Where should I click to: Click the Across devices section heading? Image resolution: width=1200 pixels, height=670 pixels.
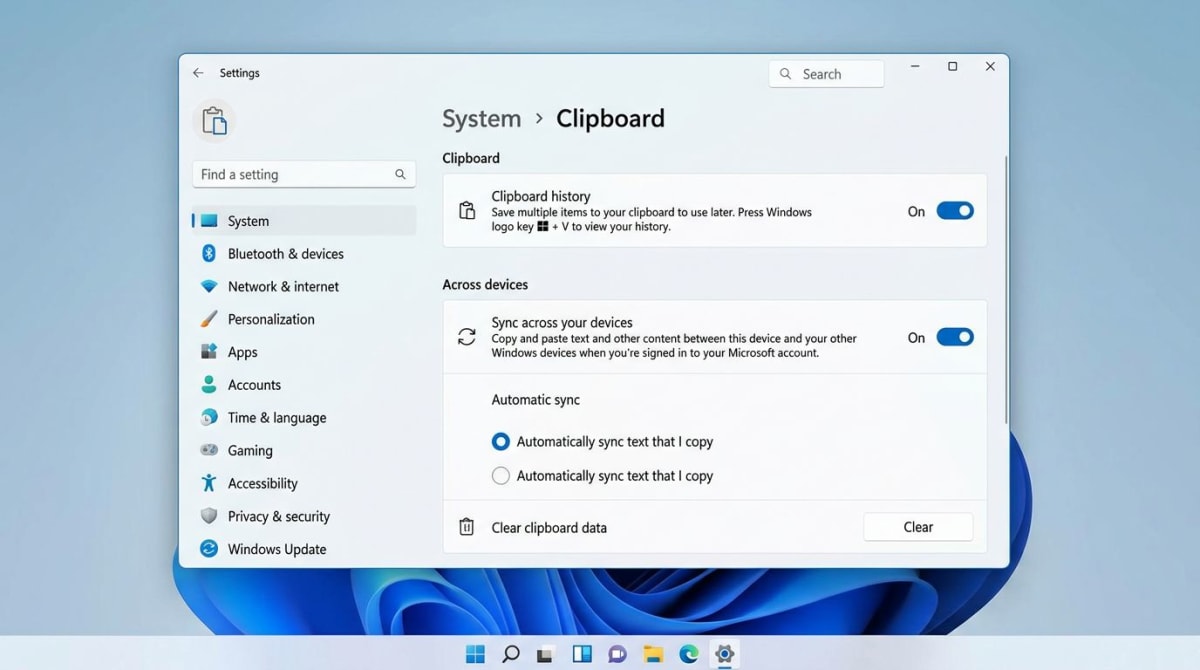[x=485, y=284]
